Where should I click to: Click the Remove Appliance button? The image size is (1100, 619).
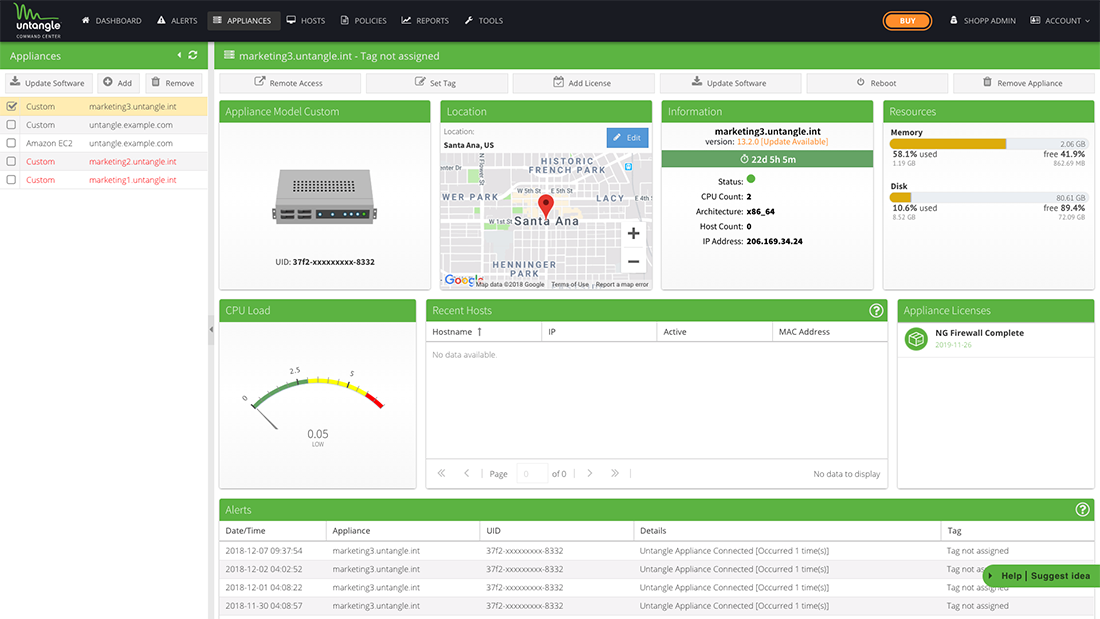(1024, 83)
